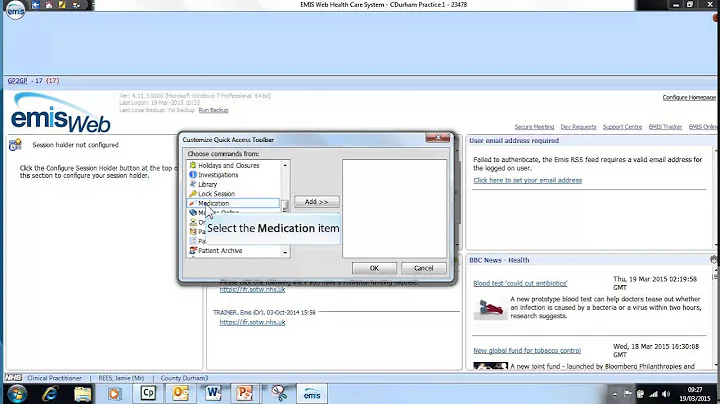Image resolution: width=720 pixels, height=404 pixels.
Task: Click the taskbar clock showing 09:27
Action: pos(694,394)
